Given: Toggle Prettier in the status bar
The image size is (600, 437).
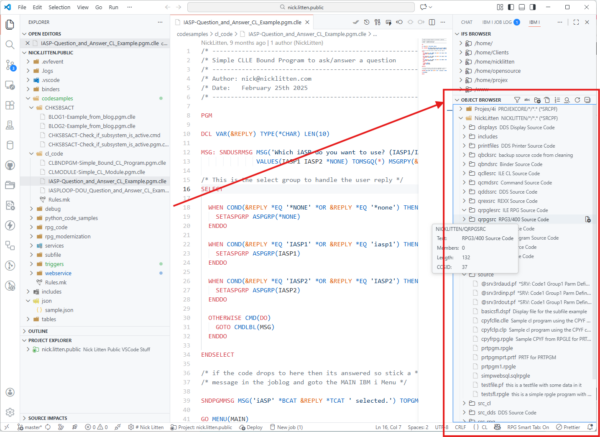Looking at the screenshot, I should point(569,427).
